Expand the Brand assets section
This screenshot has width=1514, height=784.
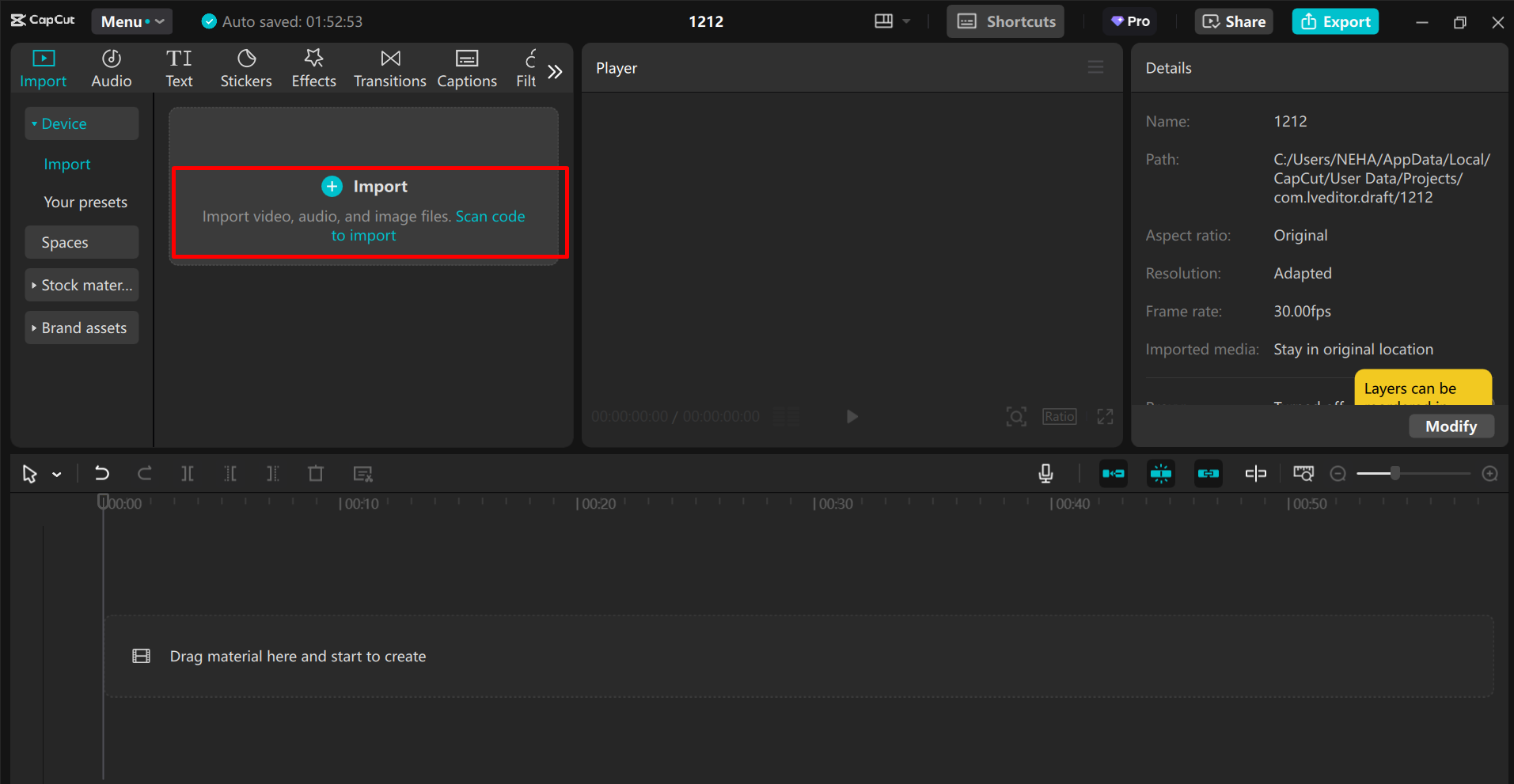82,328
